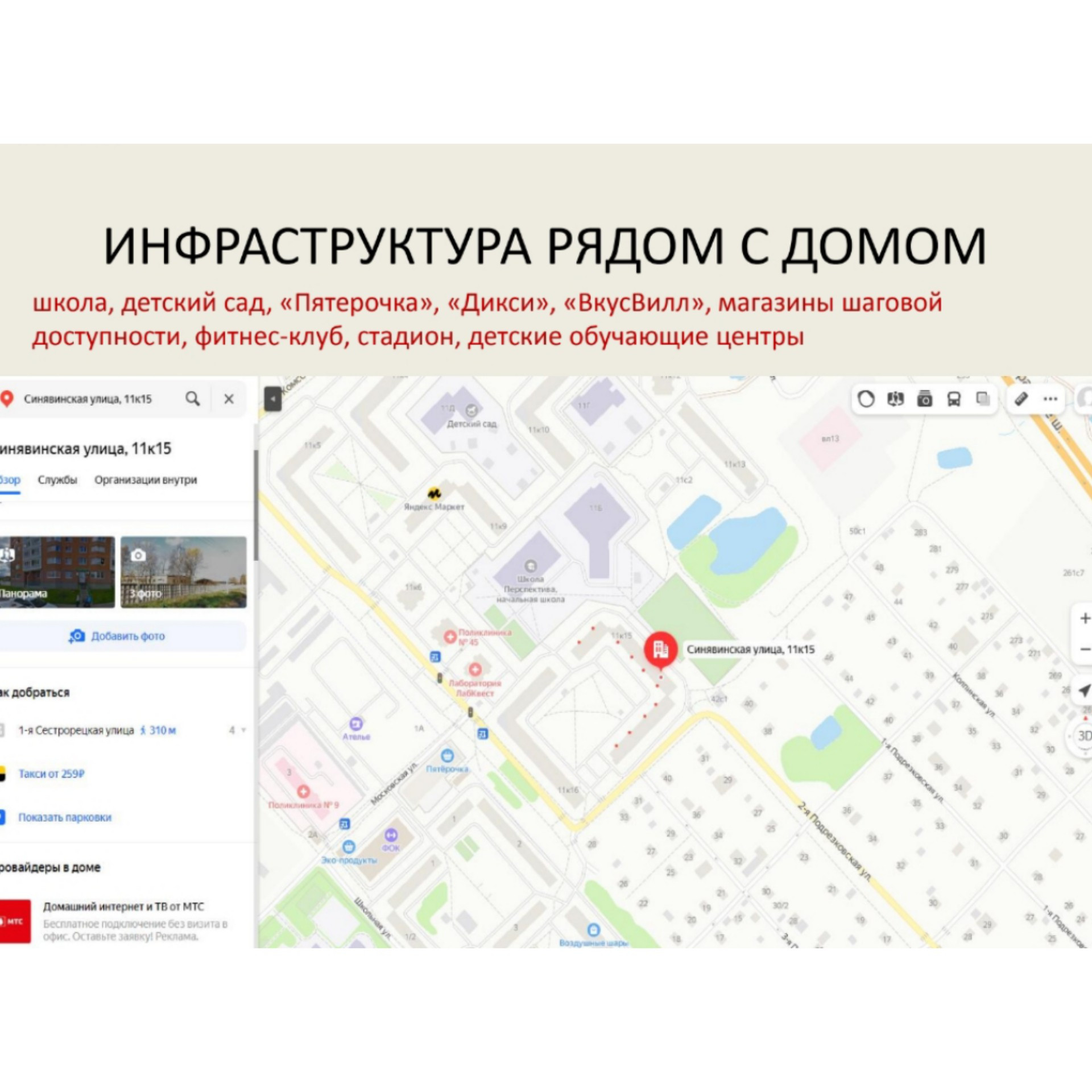Toggle traffic layer icon

[x=866, y=399]
